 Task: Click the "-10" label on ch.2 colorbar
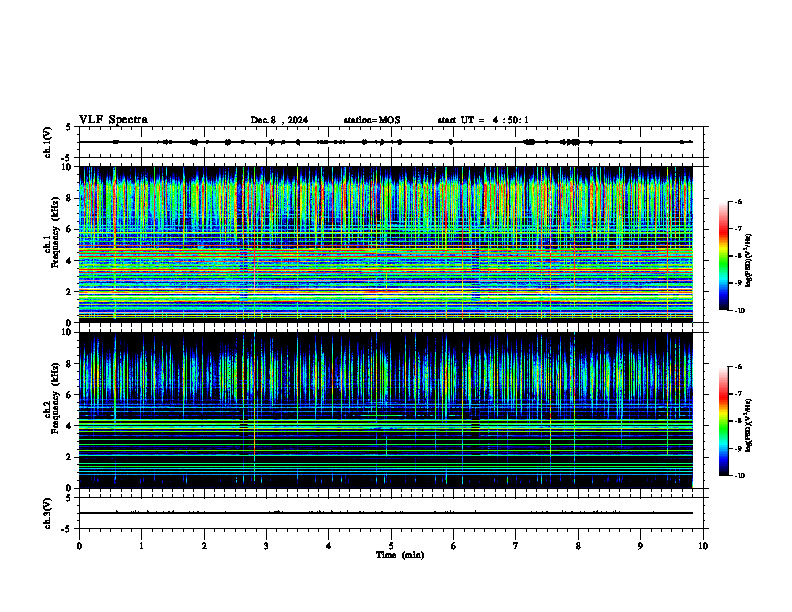pos(740,476)
